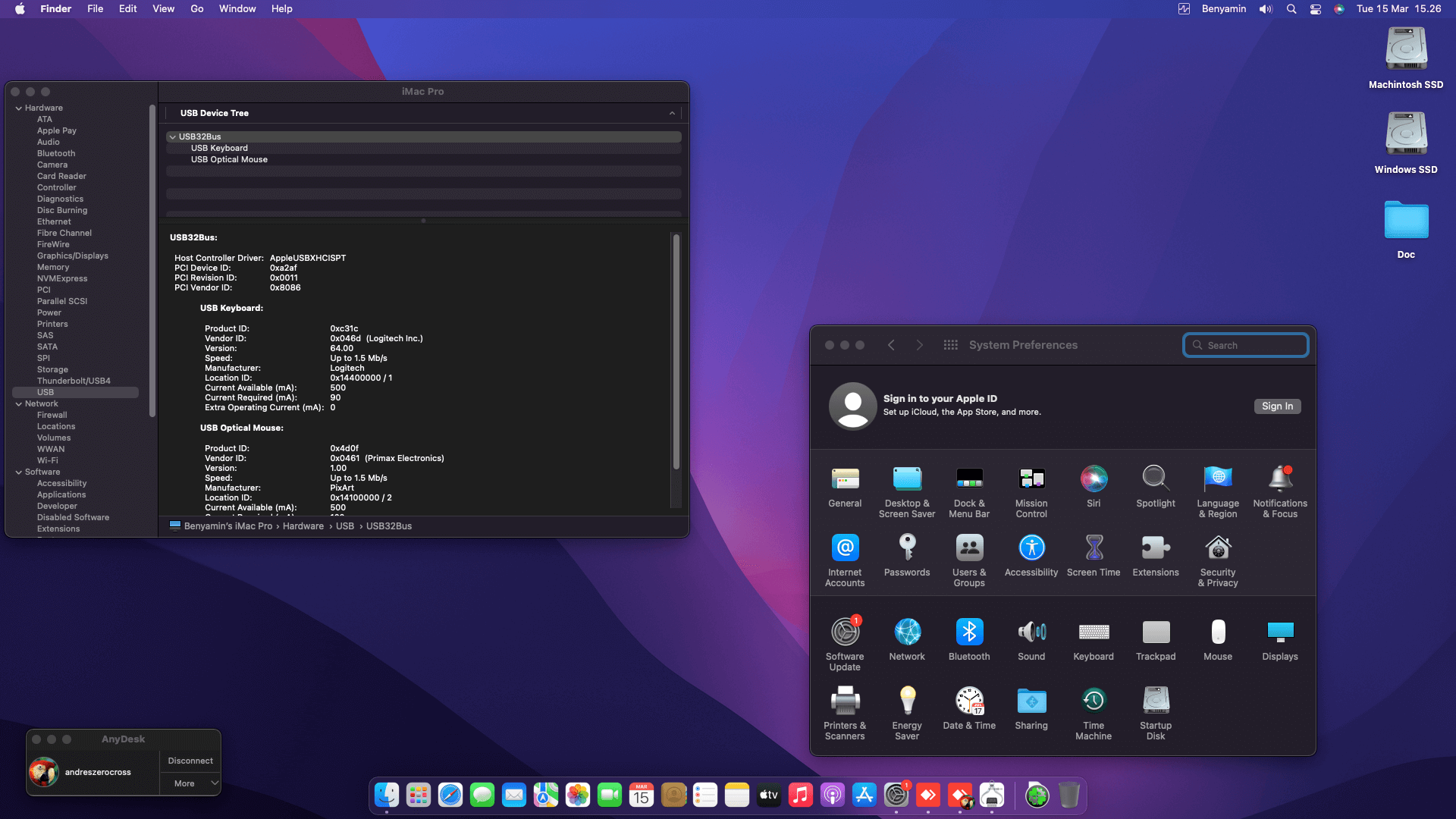Screen dimensions: 1456x819
Task: Open the Passwords pane
Action: tap(907, 556)
